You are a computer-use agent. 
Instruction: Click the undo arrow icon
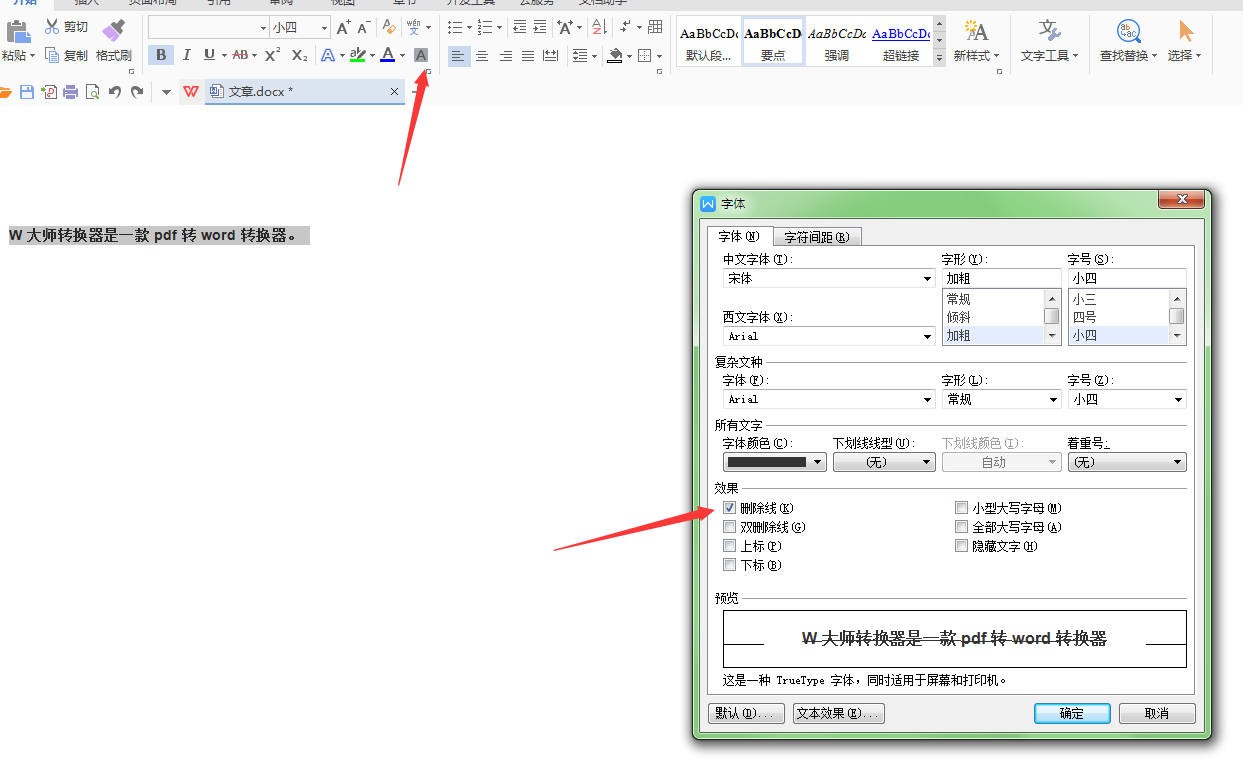click(x=114, y=92)
